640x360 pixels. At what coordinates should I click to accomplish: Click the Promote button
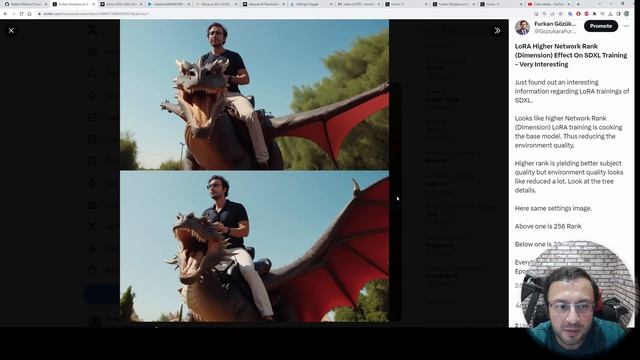point(601,26)
